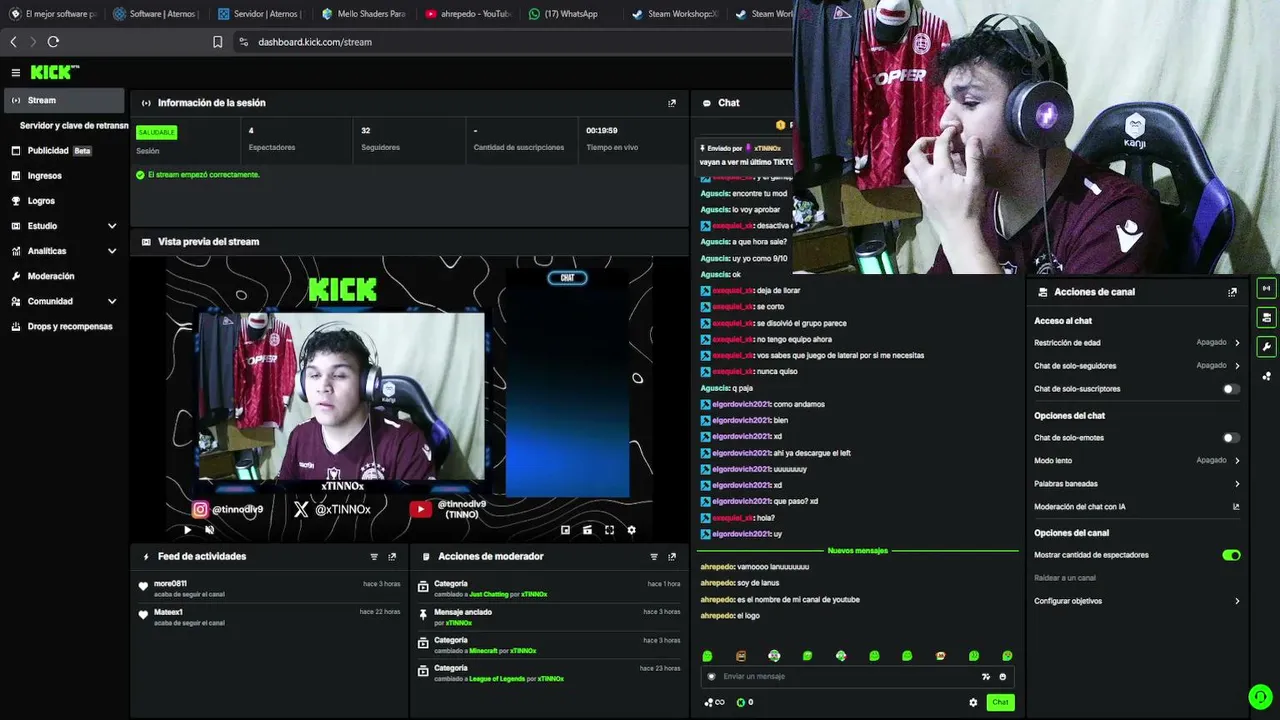
Task: Click the Just Chatting category link
Action: point(489,594)
